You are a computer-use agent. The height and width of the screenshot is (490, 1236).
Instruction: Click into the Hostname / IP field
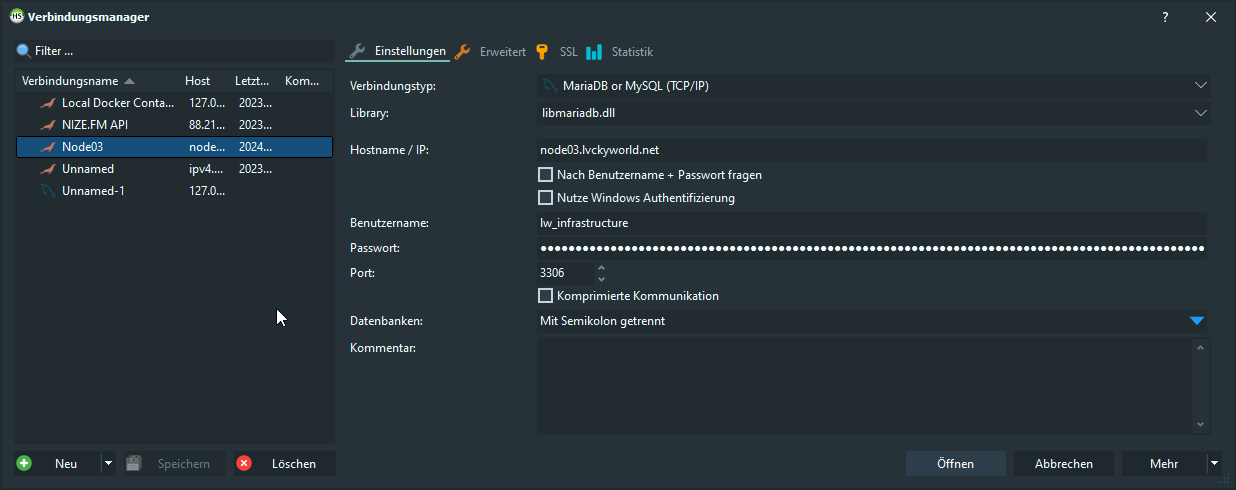pos(870,150)
